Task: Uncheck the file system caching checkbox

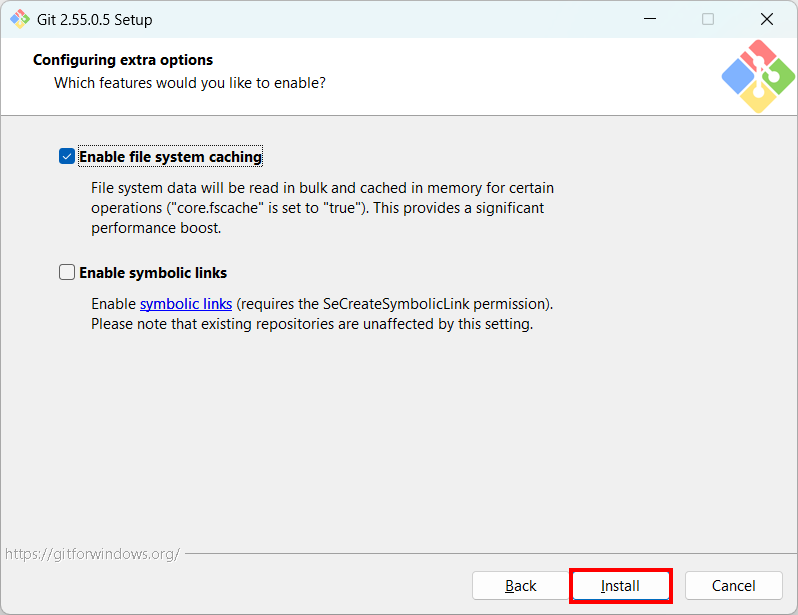Action: [67, 156]
